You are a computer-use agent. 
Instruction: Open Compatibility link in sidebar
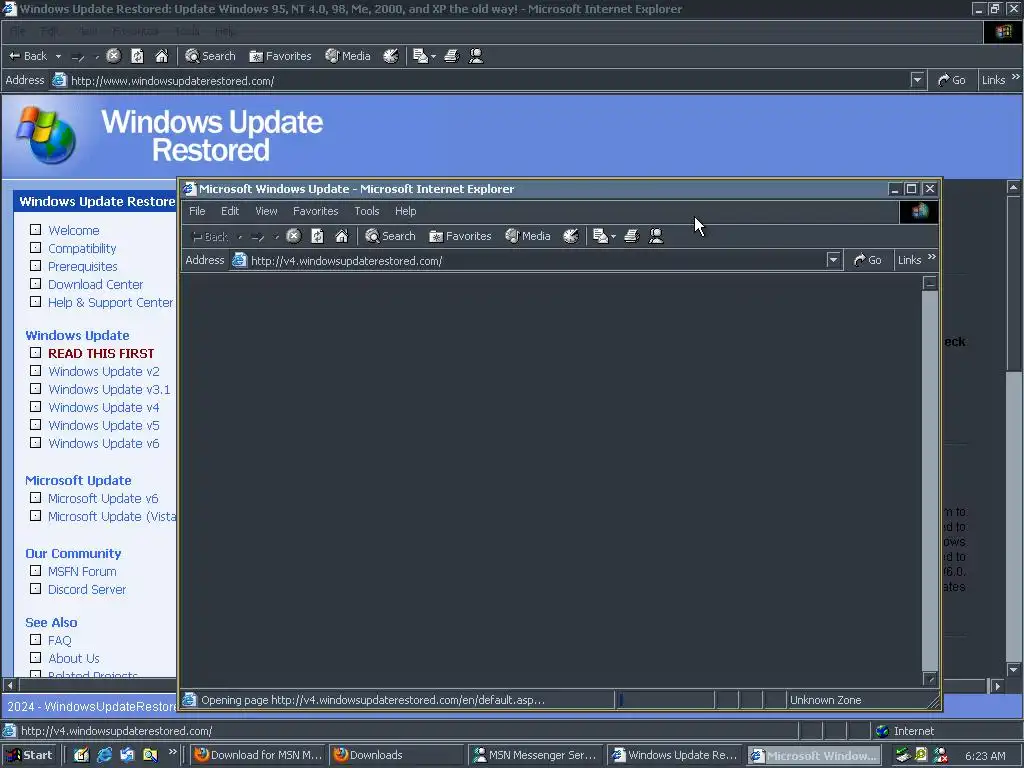(x=82, y=248)
